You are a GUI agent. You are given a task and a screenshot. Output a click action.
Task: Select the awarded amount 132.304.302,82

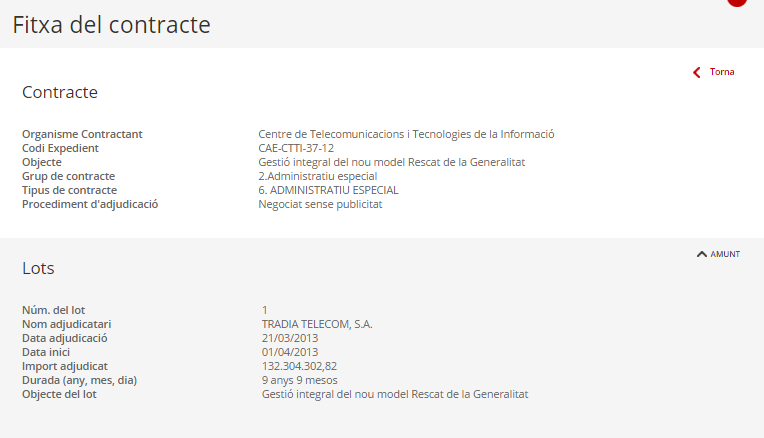[299, 366]
